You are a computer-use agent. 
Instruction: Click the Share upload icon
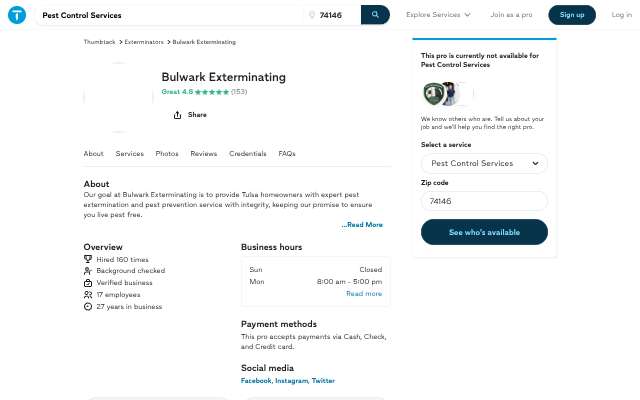[177, 115]
